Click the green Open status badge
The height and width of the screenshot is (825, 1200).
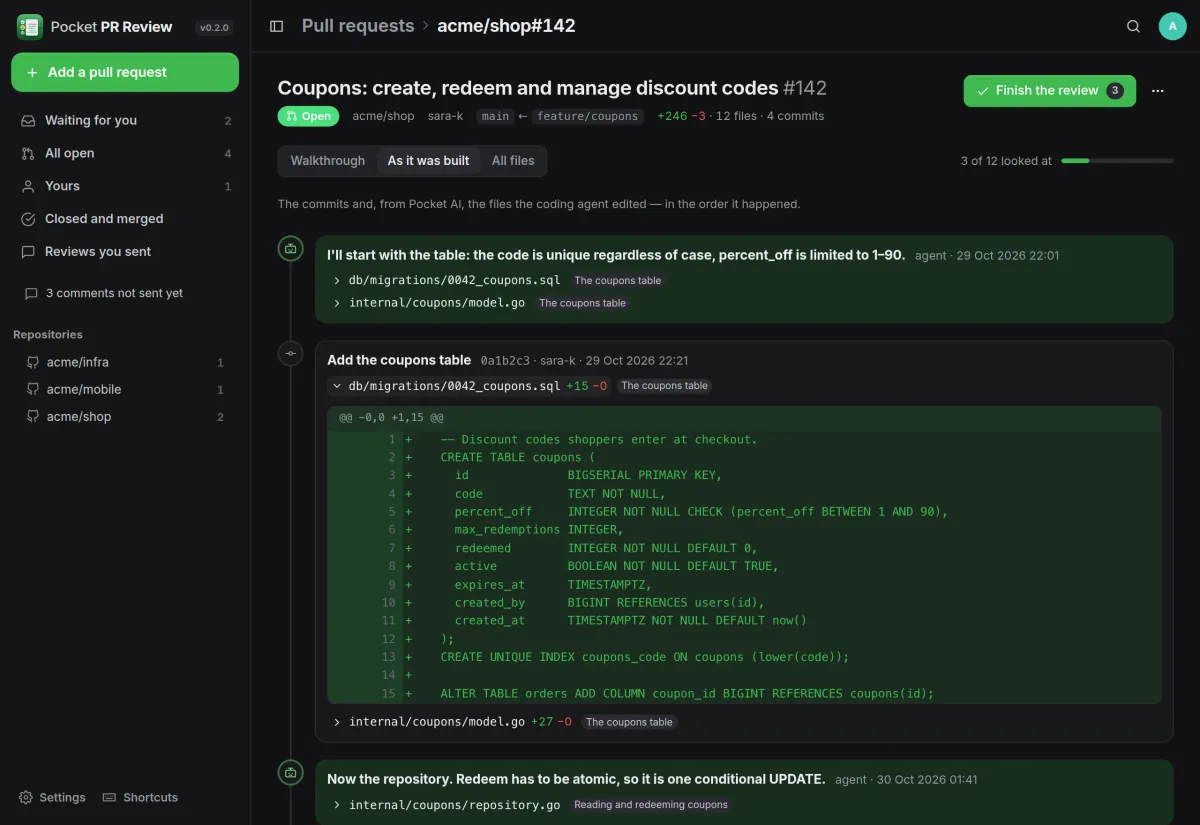[308, 116]
